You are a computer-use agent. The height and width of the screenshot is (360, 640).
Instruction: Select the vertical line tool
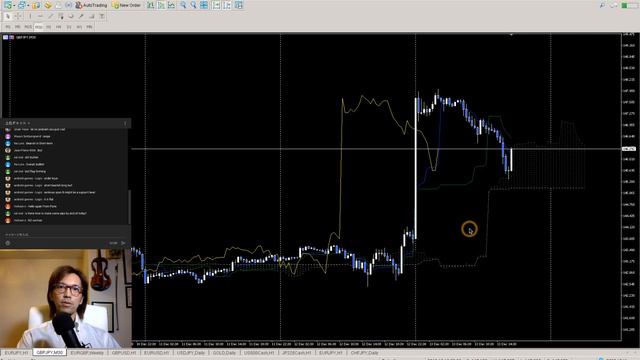click(30, 16)
